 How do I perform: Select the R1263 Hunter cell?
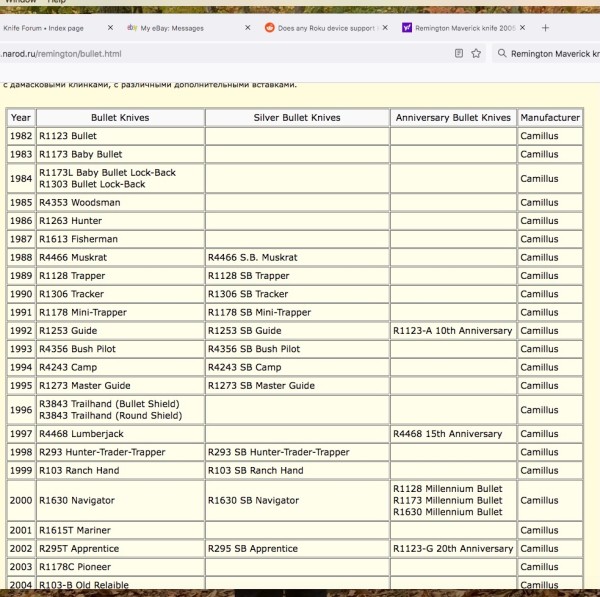click(120, 221)
